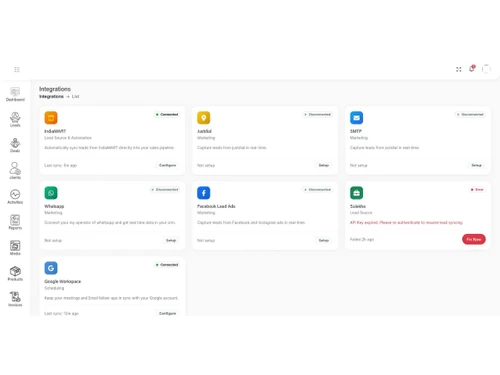Toggle the sidebar menu grid icon
The height and width of the screenshot is (375, 500).
pyautogui.click(x=17, y=69)
